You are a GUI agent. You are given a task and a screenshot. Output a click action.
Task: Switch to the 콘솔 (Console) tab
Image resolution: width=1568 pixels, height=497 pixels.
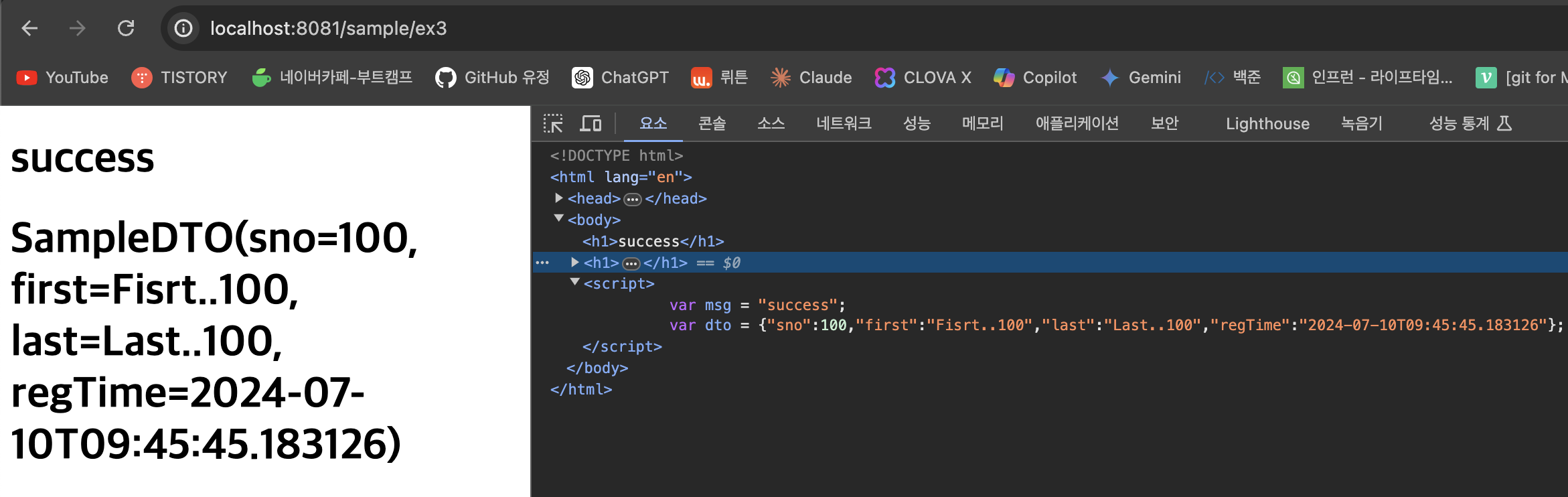coord(712,124)
